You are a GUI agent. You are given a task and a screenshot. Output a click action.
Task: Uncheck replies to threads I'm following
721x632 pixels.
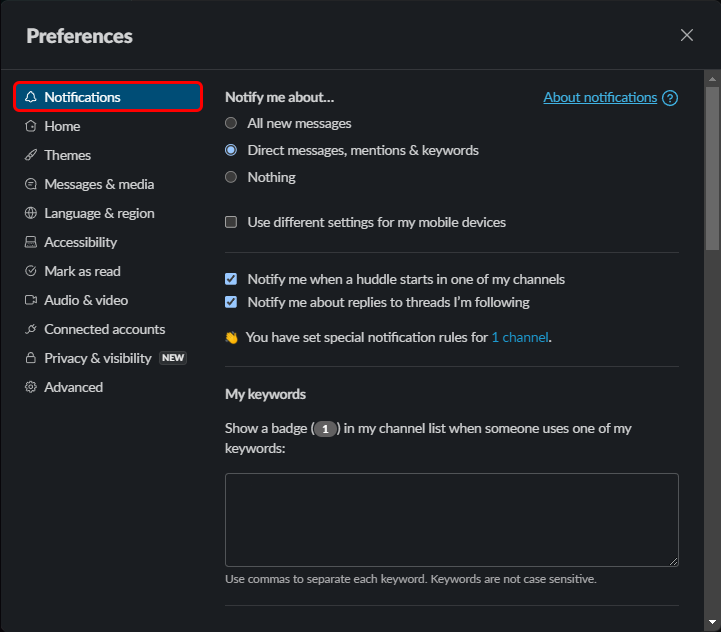point(231,302)
